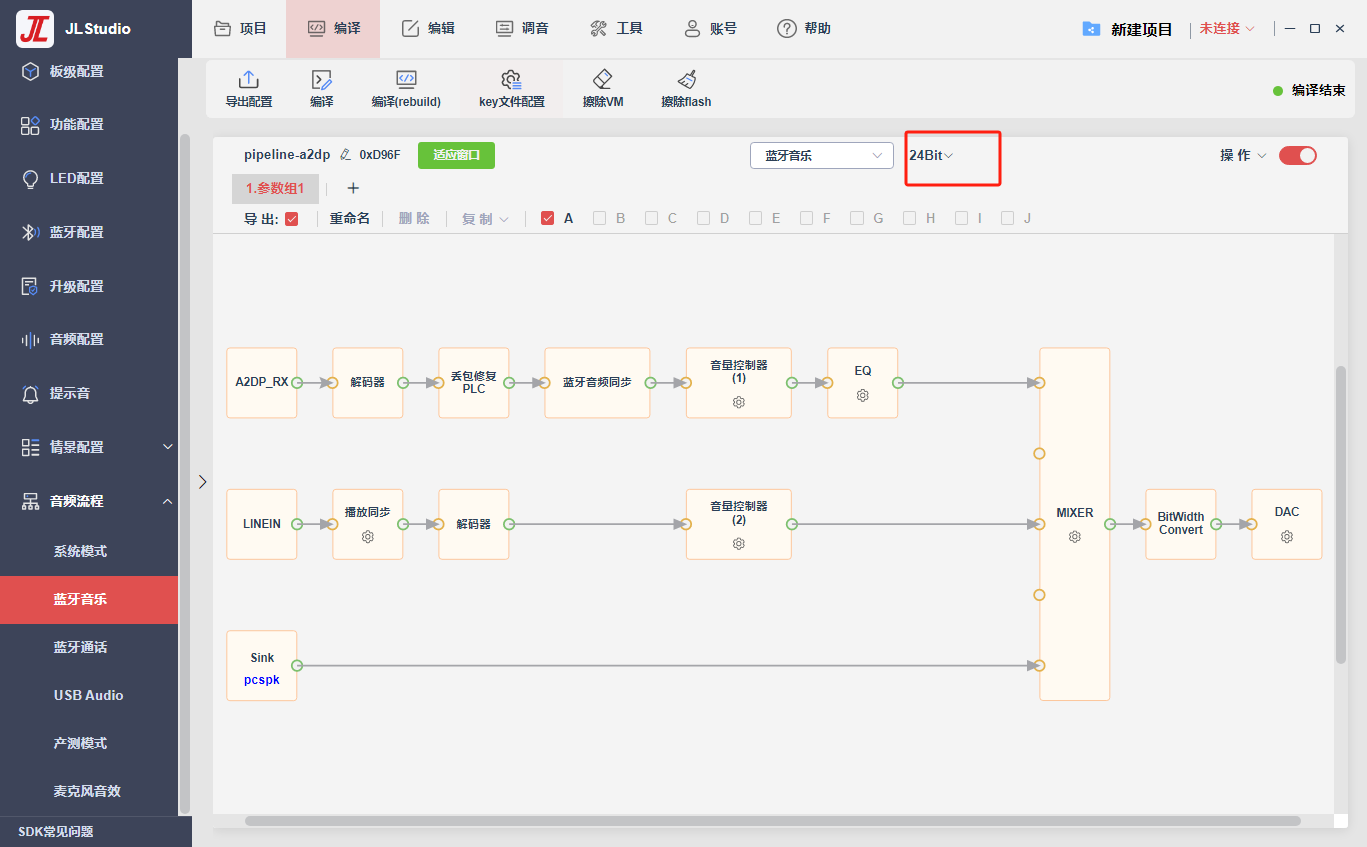Open settings gear of 音量控制器(2) node
Viewport: 1367px width, 847px height.
coord(739,544)
